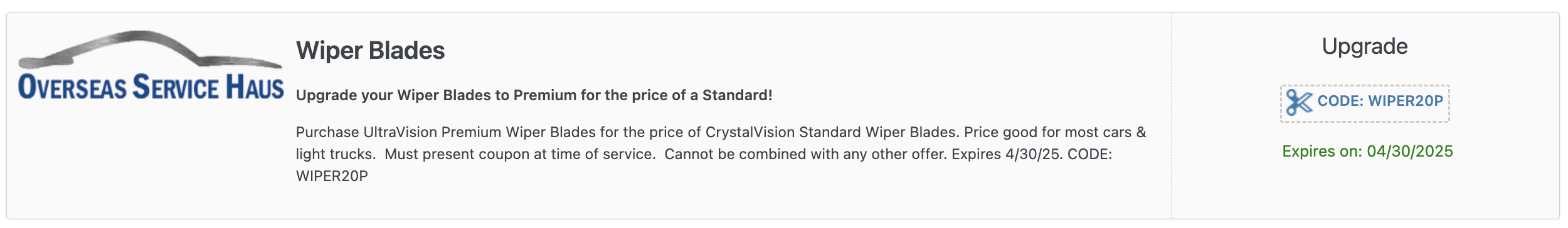
Task: Click the Overseas Service Haus blue wordmark
Action: pyautogui.click(x=151, y=87)
